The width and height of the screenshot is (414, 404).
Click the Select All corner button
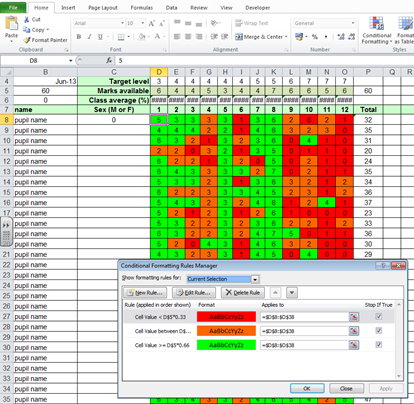7,72
